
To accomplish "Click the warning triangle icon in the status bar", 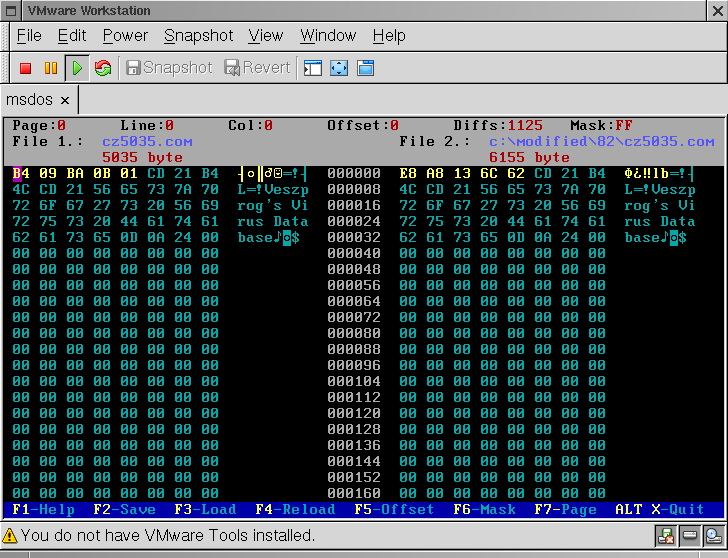I will (x=9, y=536).
